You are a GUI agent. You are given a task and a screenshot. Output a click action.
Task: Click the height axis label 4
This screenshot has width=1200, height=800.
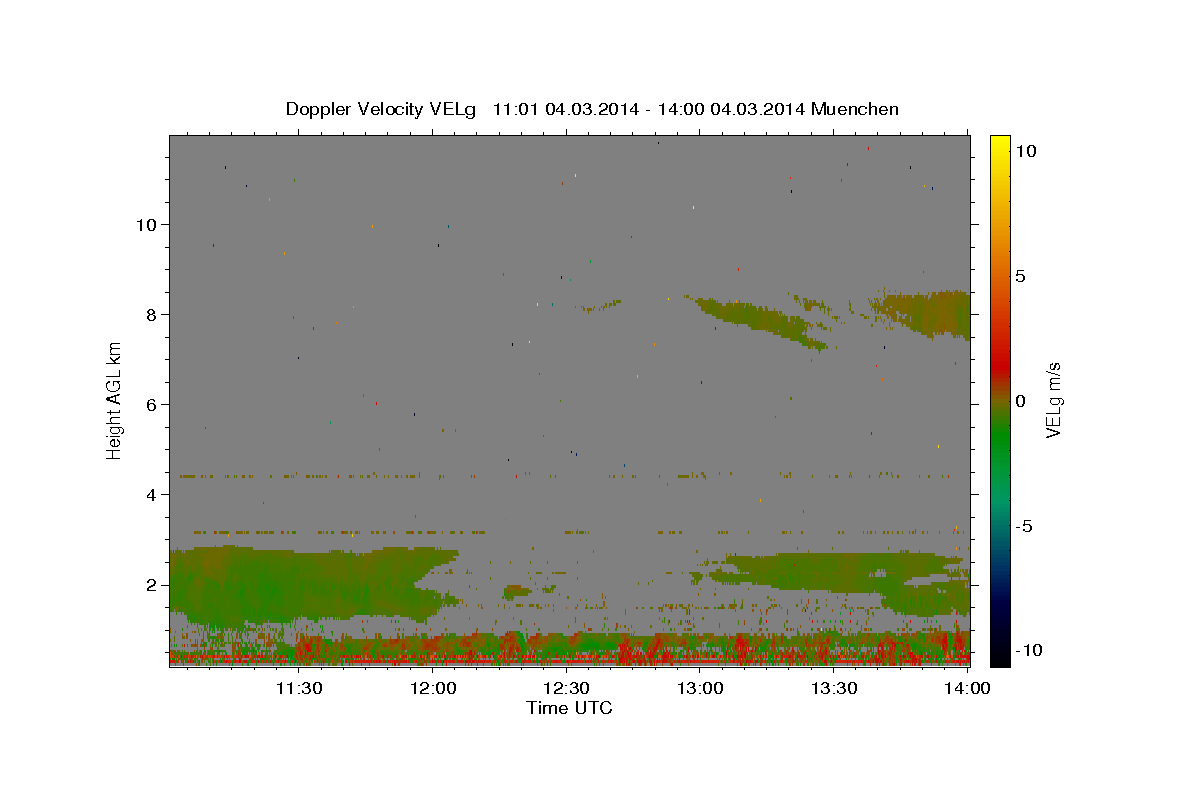point(152,494)
